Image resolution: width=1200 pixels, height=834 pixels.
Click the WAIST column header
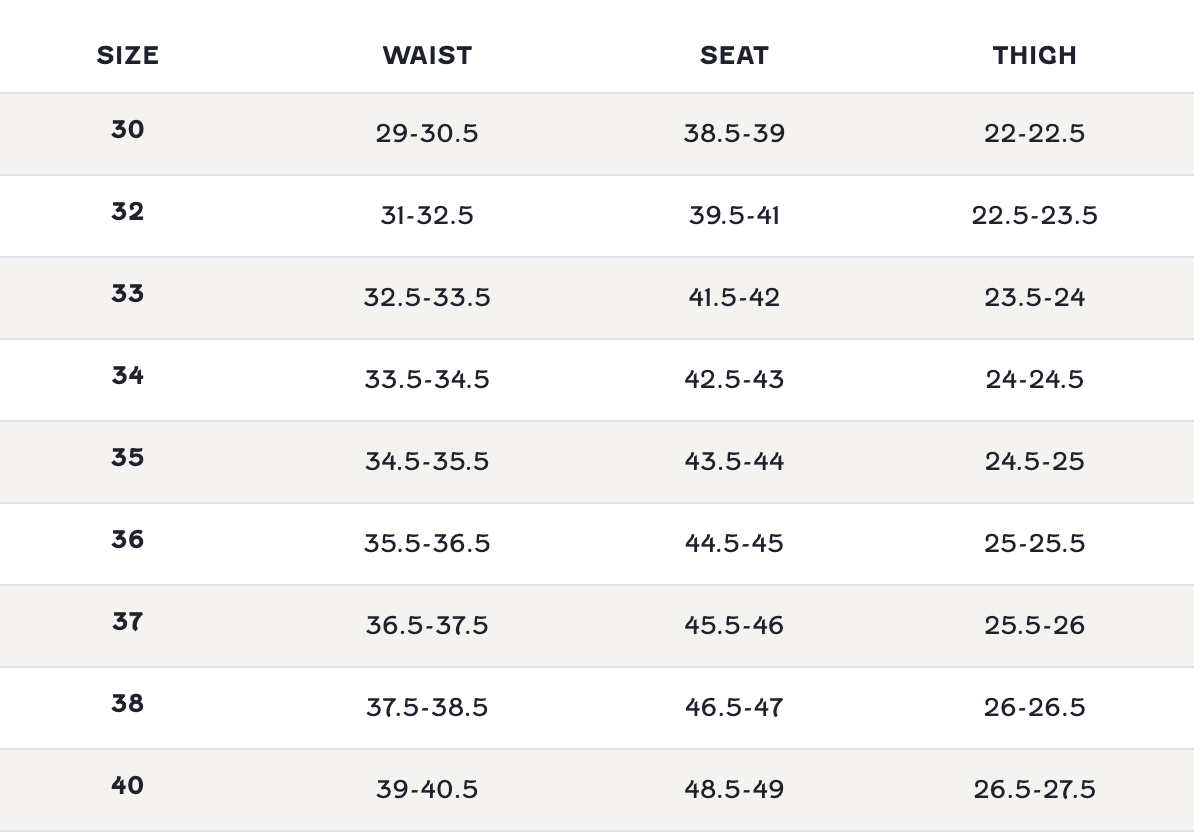(x=427, y=55)
